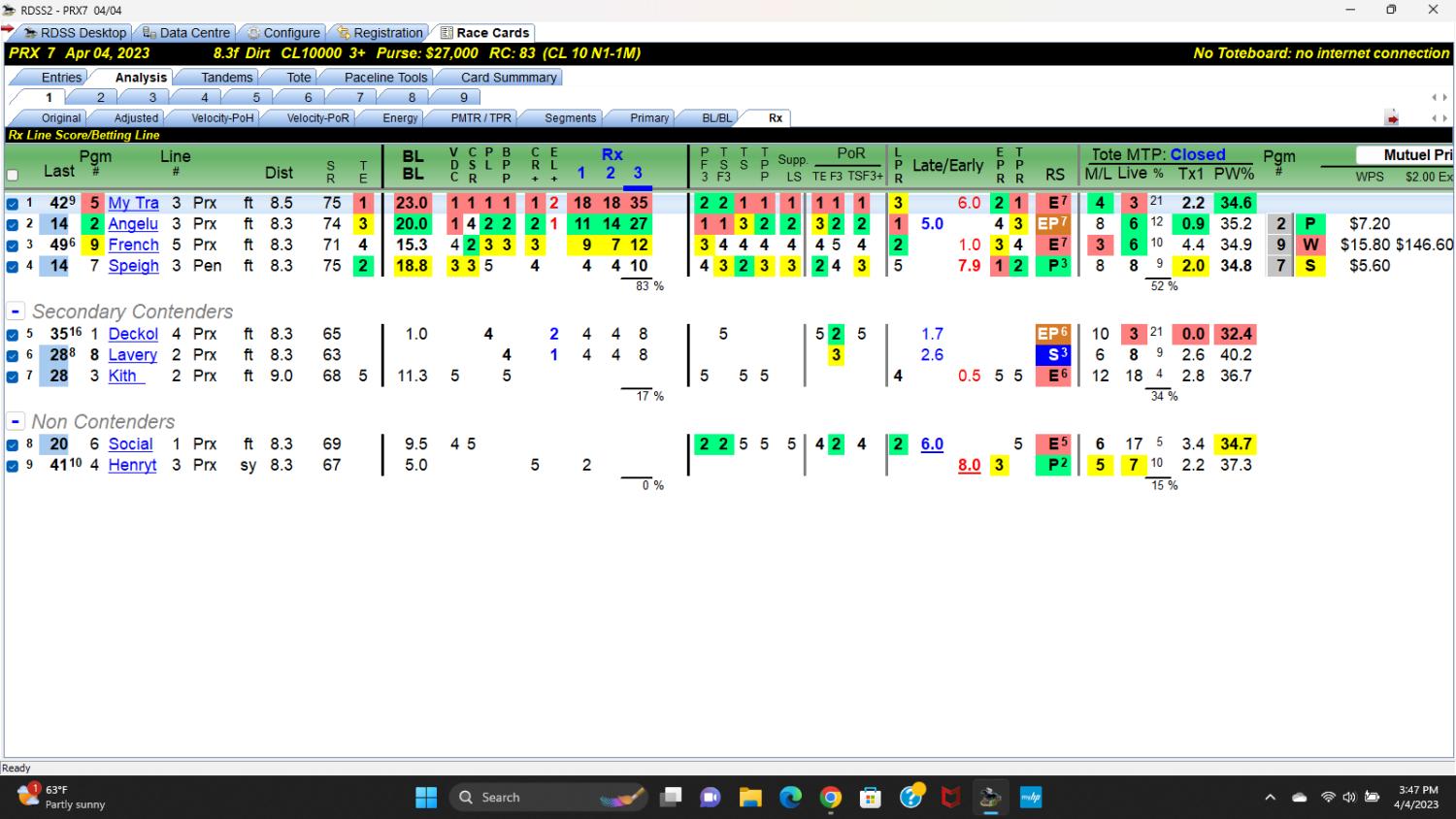Screen dimensions: 1456x819
Task: Show hidden system tray icons
Action: coord(1270,798)
